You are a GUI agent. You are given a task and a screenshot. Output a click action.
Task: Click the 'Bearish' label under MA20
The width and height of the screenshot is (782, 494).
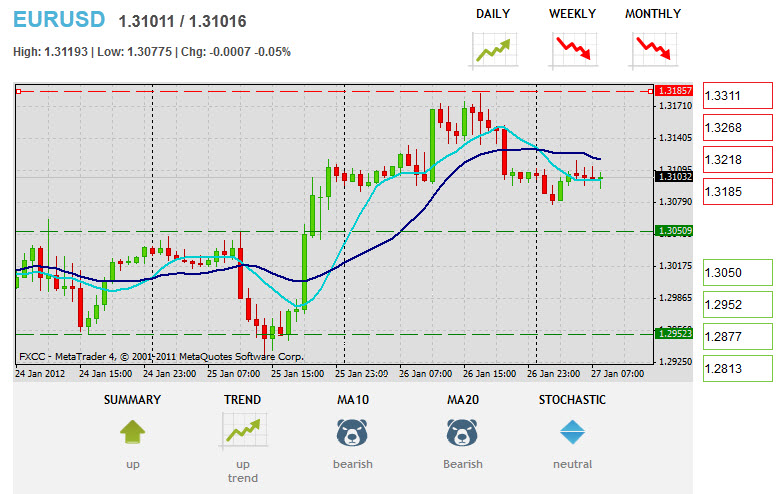tap(463, 464)
